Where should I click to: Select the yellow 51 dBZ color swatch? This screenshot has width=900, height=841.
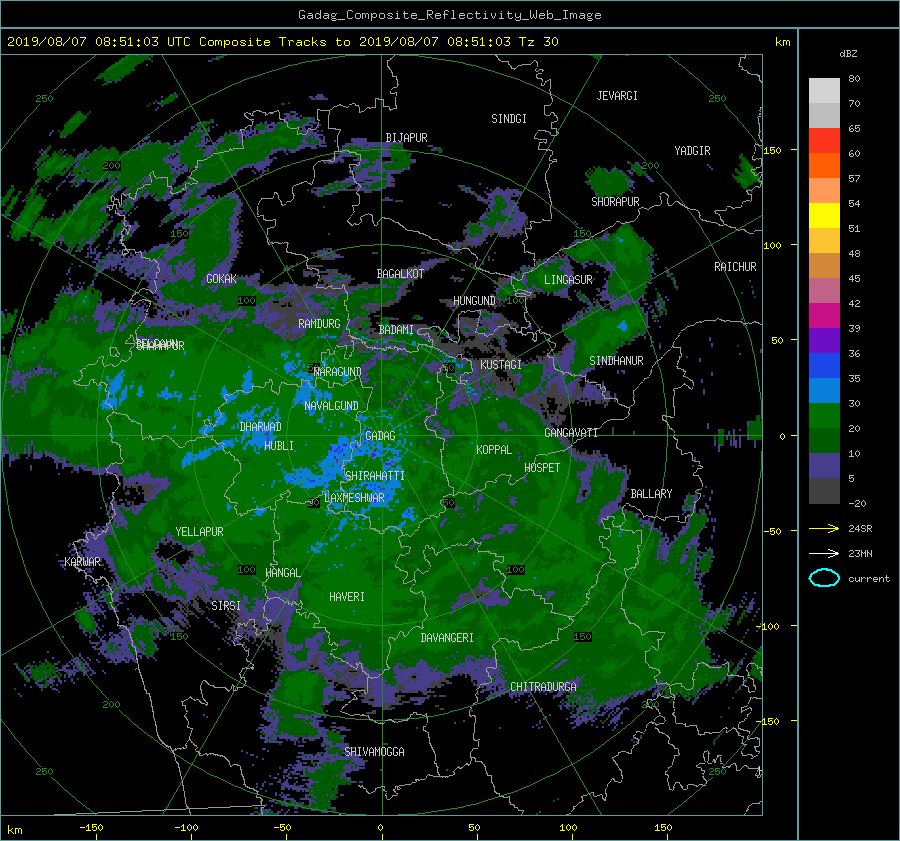pos(824,215)
